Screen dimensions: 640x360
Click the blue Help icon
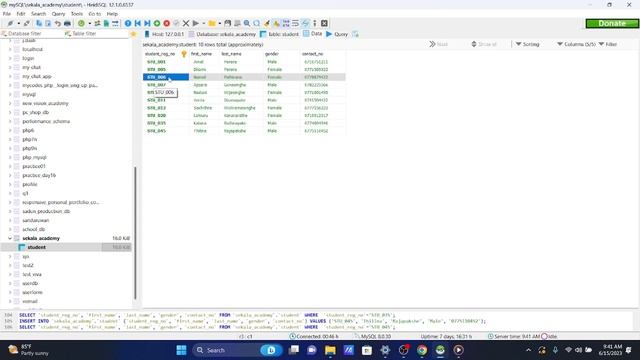click(x=128, y=23)
